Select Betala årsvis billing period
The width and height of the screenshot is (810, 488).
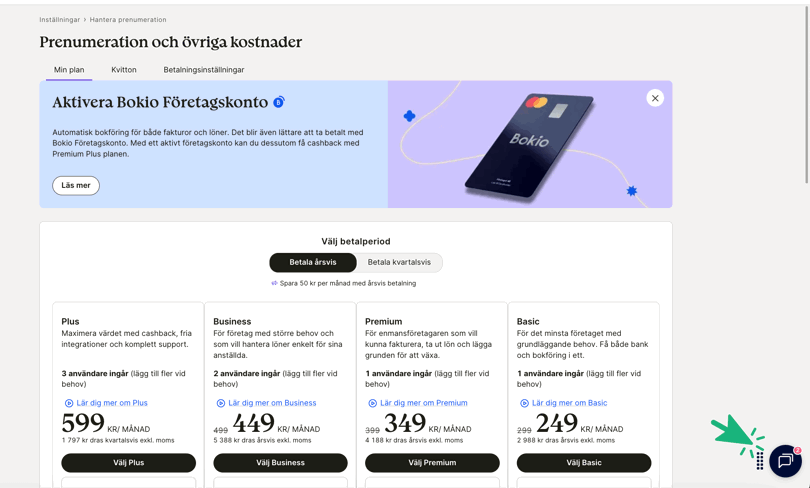pos(313,262)
